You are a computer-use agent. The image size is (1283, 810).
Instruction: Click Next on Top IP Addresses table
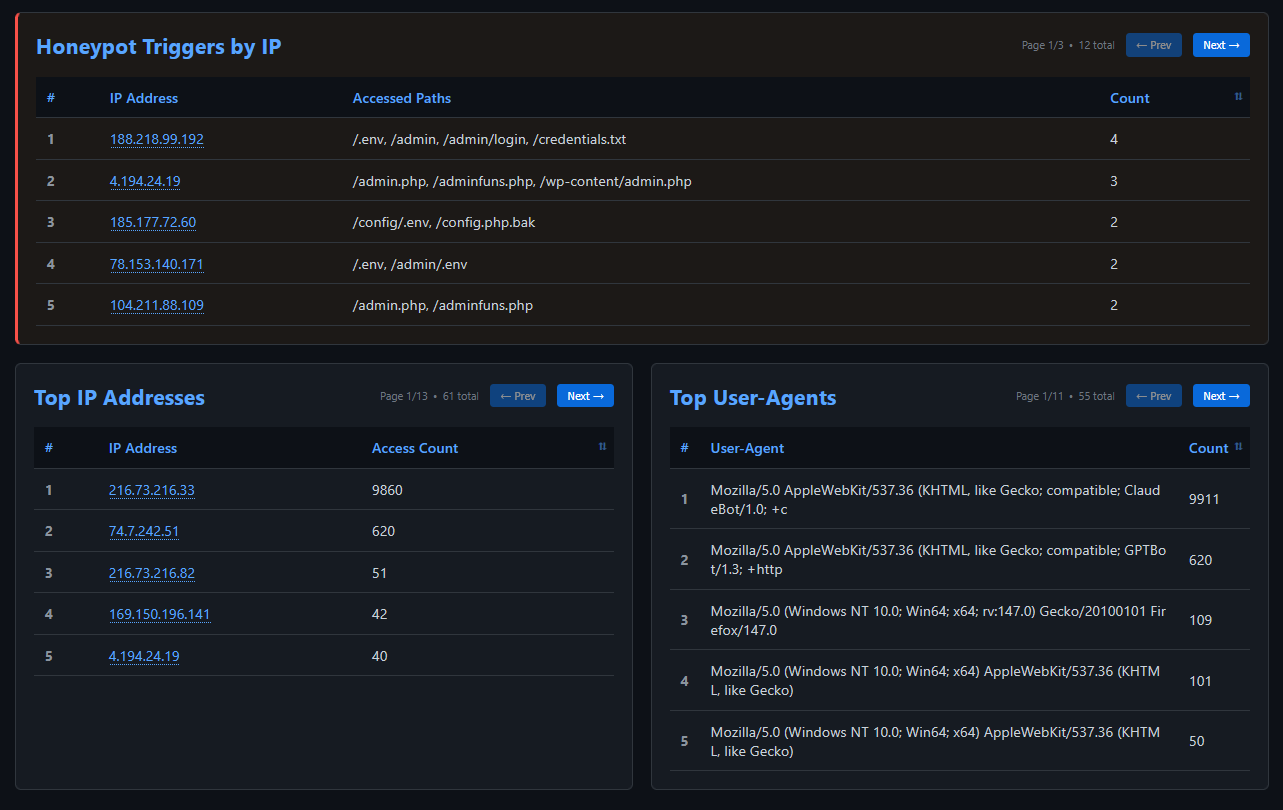[585, 395]
